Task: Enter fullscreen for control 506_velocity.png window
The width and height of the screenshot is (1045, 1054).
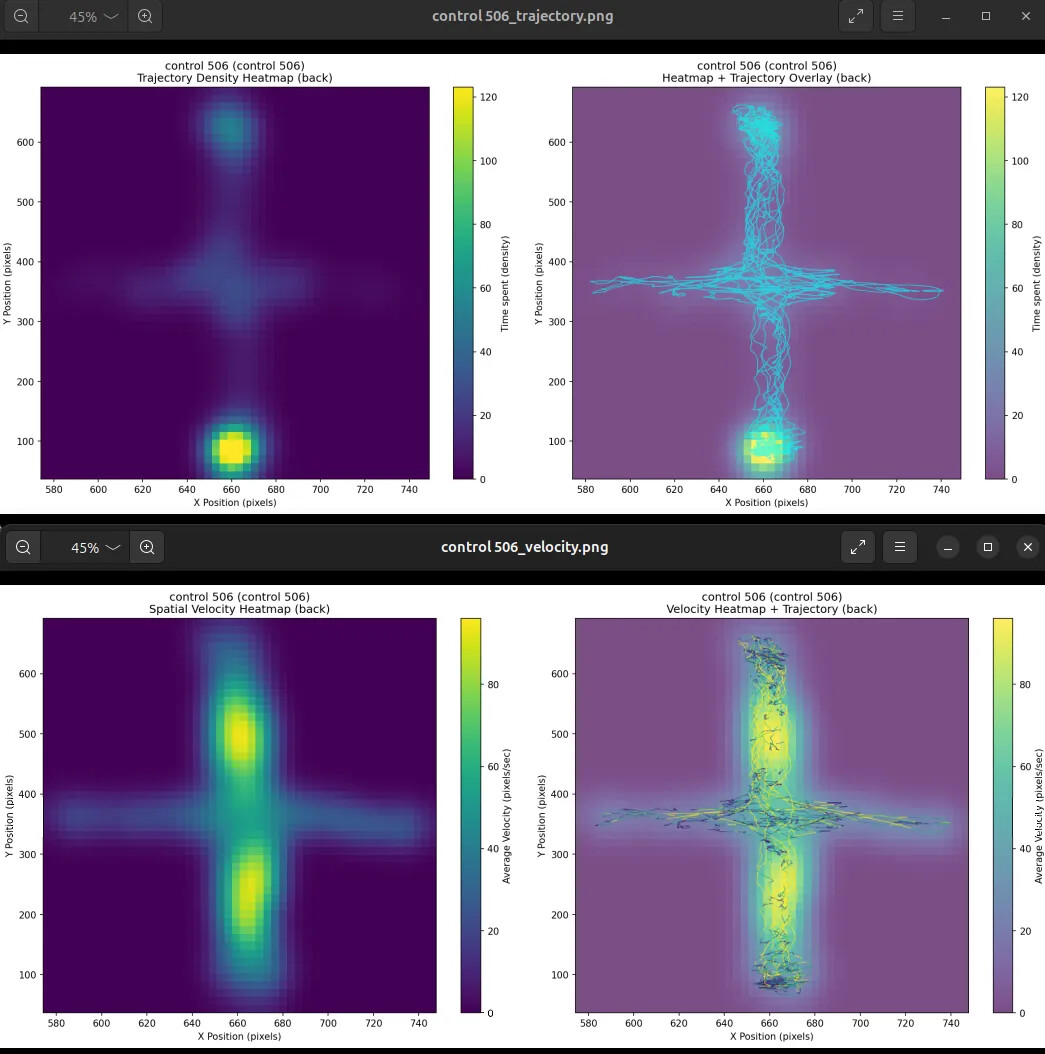Action: 857,547
